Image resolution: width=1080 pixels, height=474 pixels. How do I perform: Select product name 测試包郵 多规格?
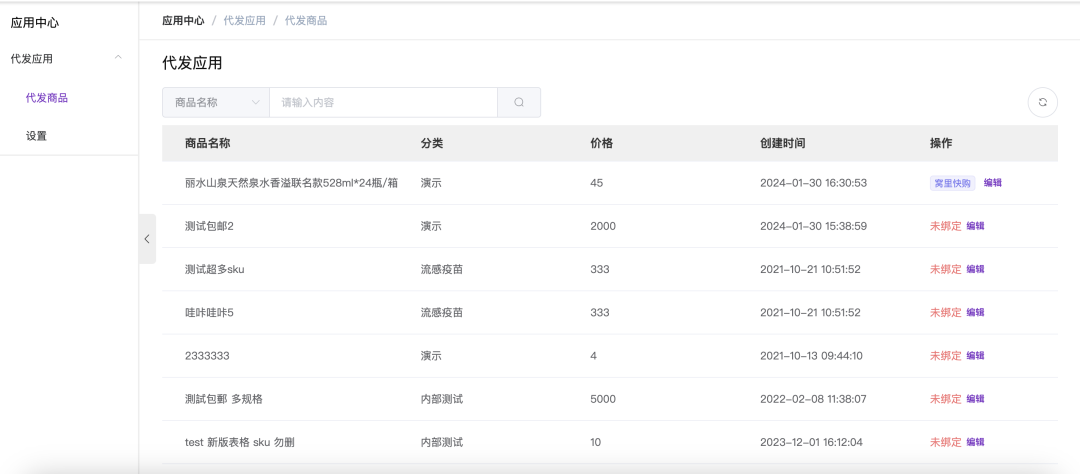click(225, 399)
